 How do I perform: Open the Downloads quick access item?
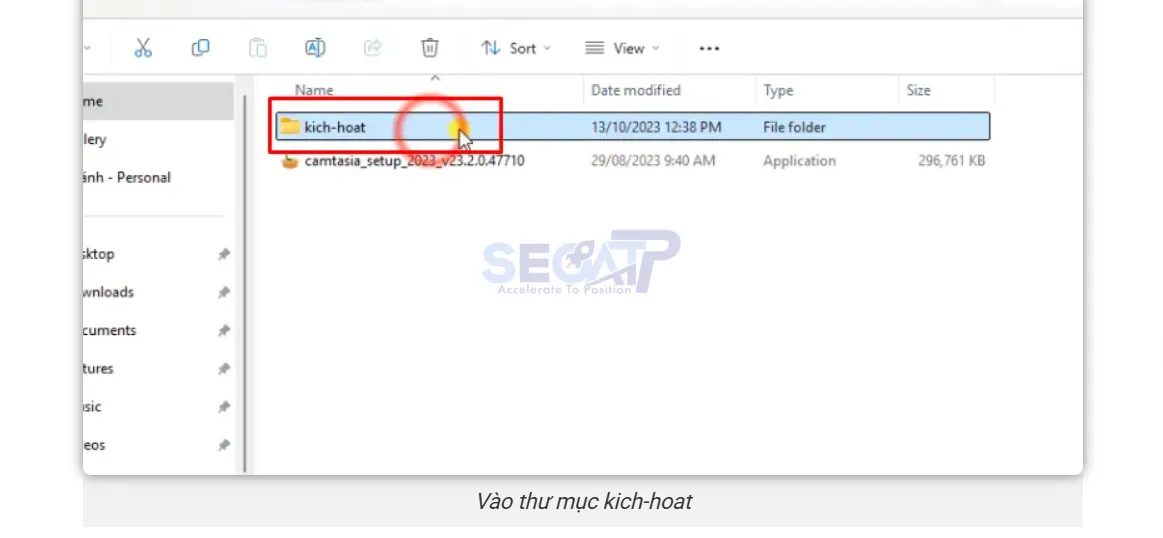pyautogui.click(x=108, y=292)
